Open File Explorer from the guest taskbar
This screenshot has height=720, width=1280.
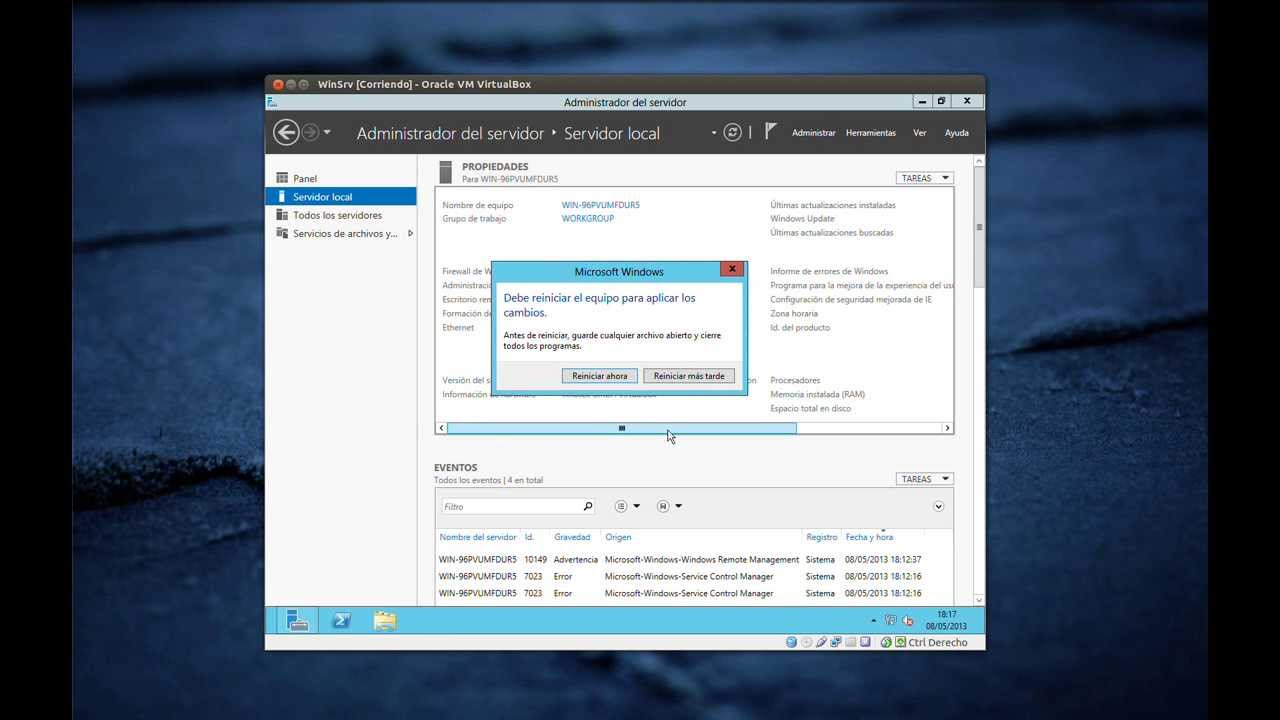(x=385, y=621)
